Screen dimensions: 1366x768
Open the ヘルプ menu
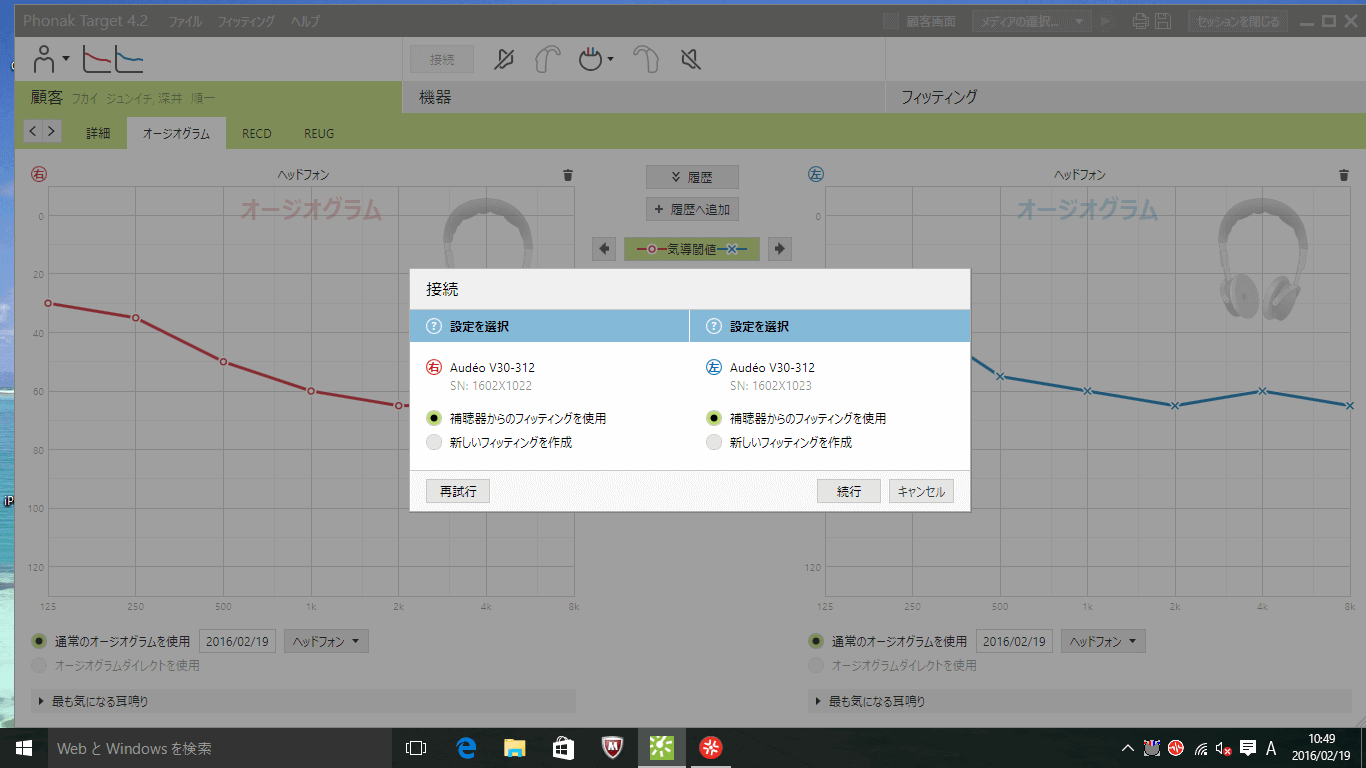point(306,21)
